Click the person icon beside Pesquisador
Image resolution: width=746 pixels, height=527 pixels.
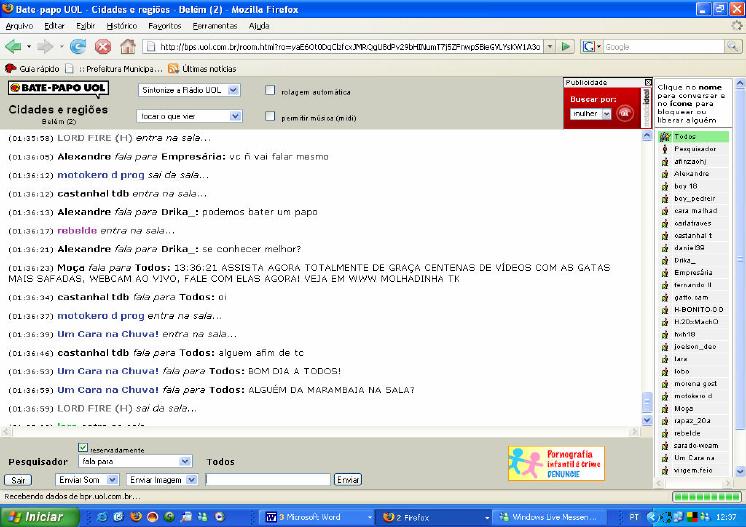point(665,149)
